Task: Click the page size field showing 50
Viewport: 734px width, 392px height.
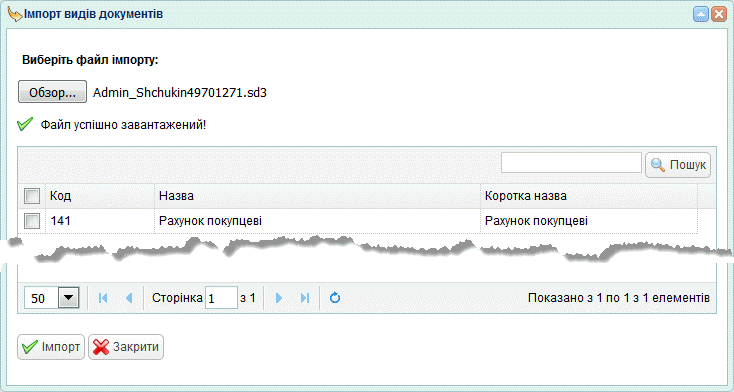Action: (x=42, y=298)
